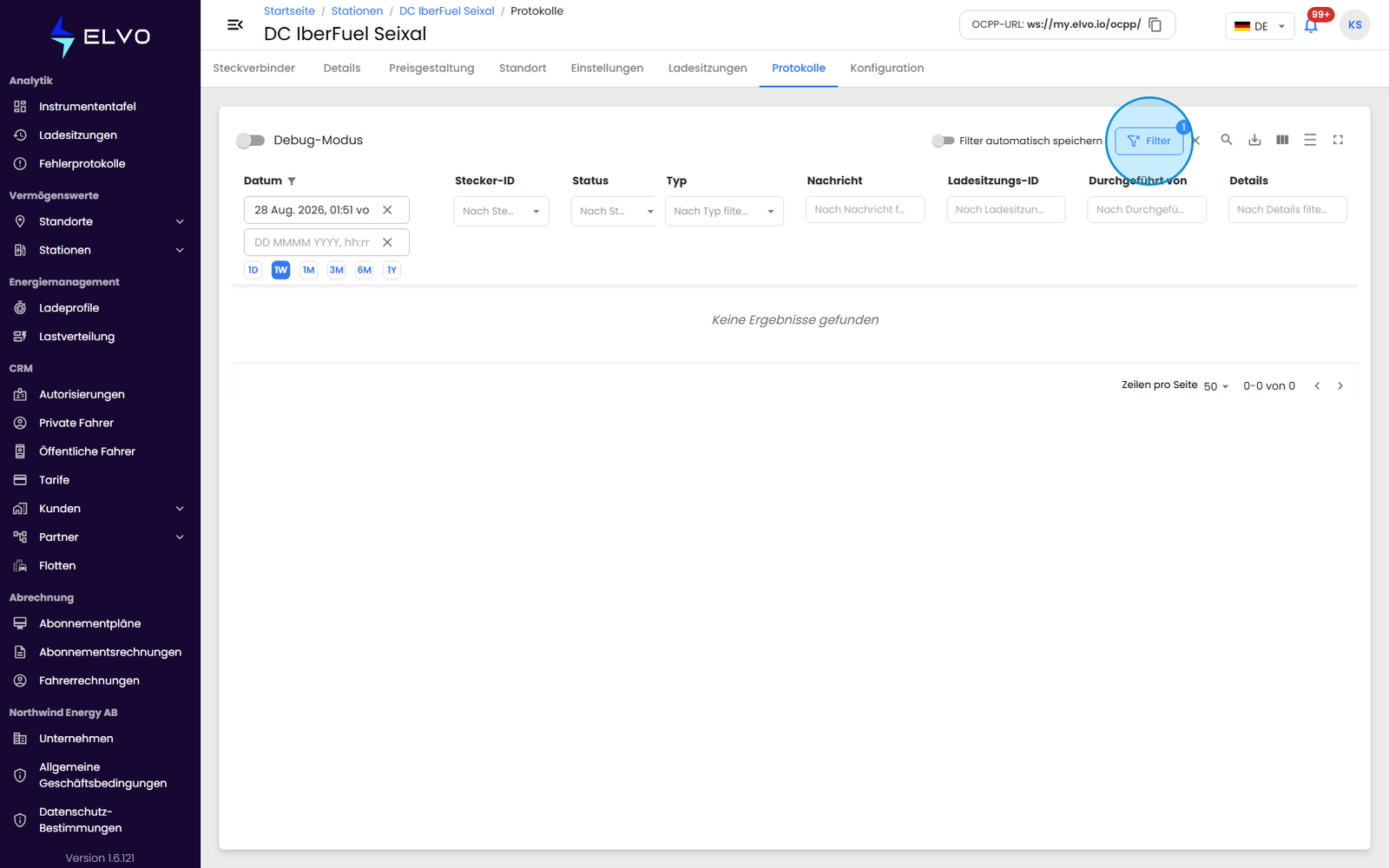Clear the empty end date field X icon
Image resolution: width=1389 pixels, height=868 pixels.
pos(387,242)
